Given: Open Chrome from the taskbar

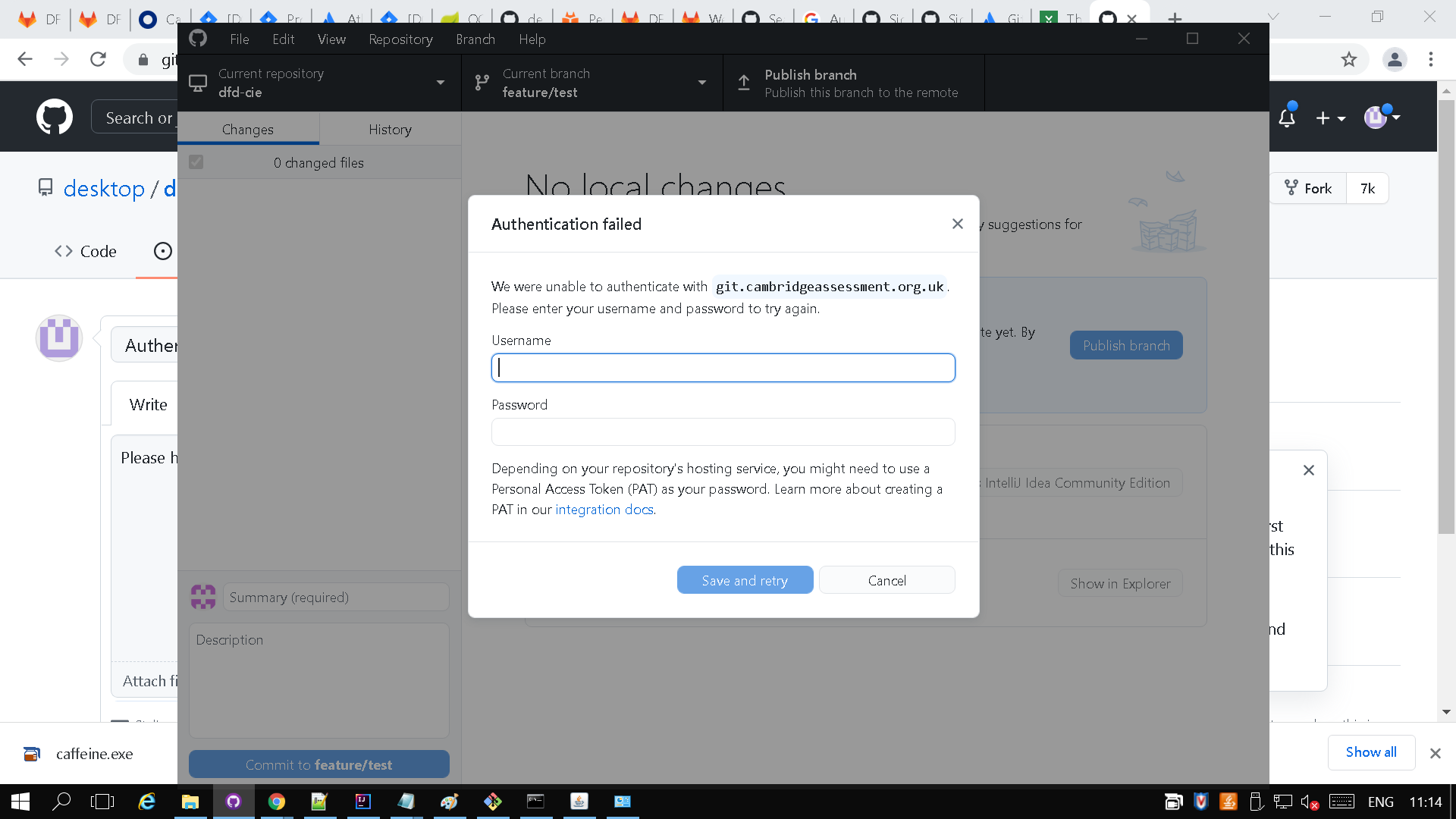Looking at the screenshot, I should click(277, 802).
